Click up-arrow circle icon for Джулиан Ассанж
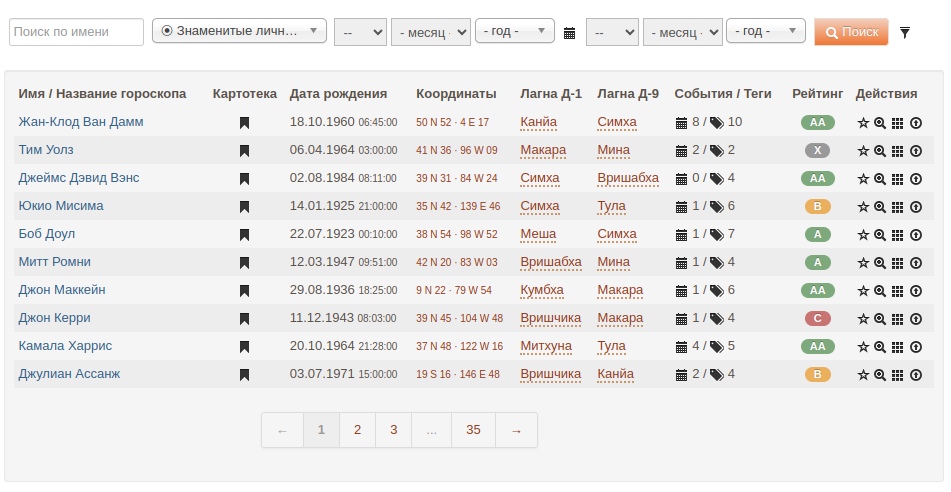 point(916,374)
